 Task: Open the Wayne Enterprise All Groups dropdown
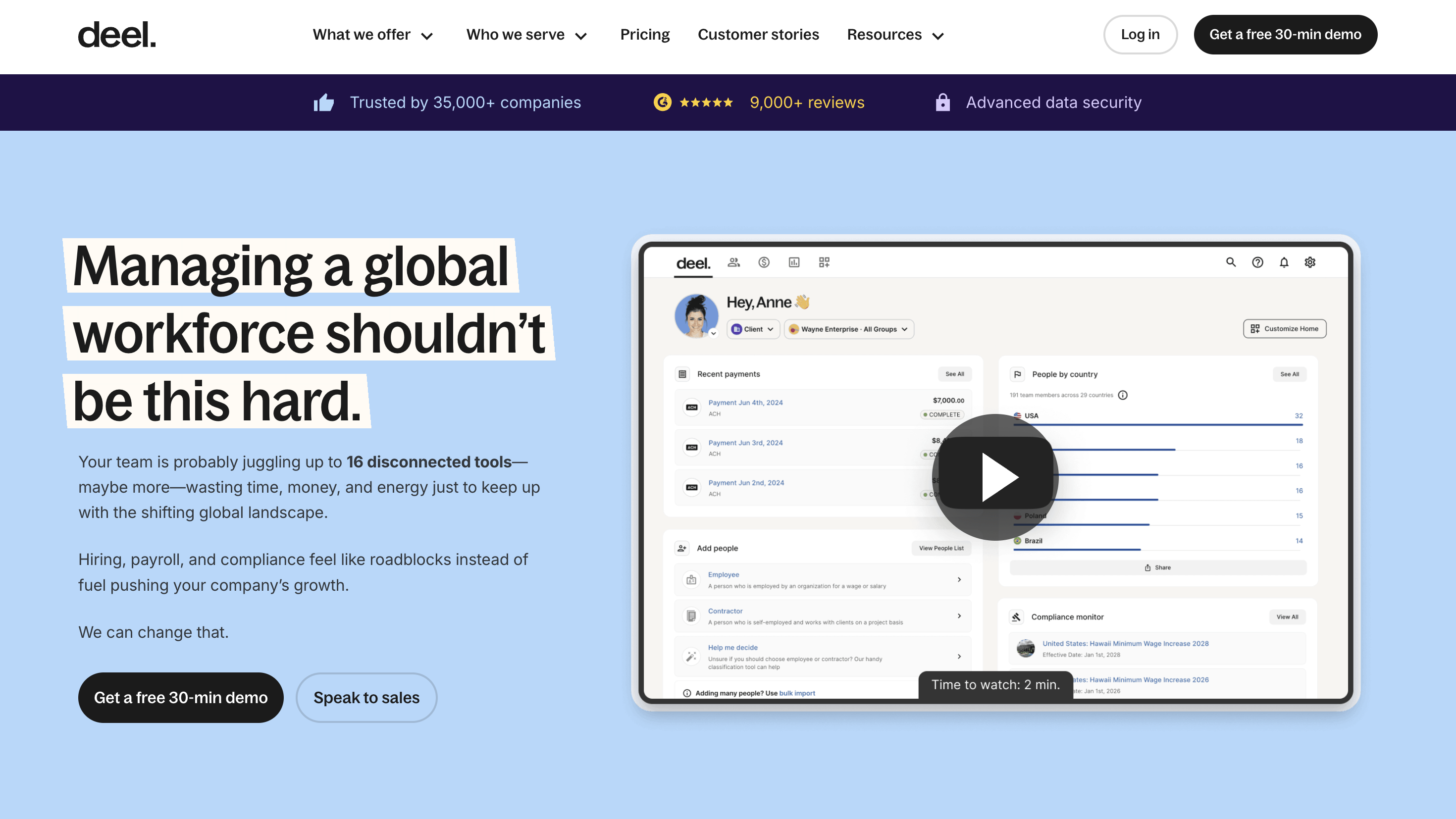point(848,329)
